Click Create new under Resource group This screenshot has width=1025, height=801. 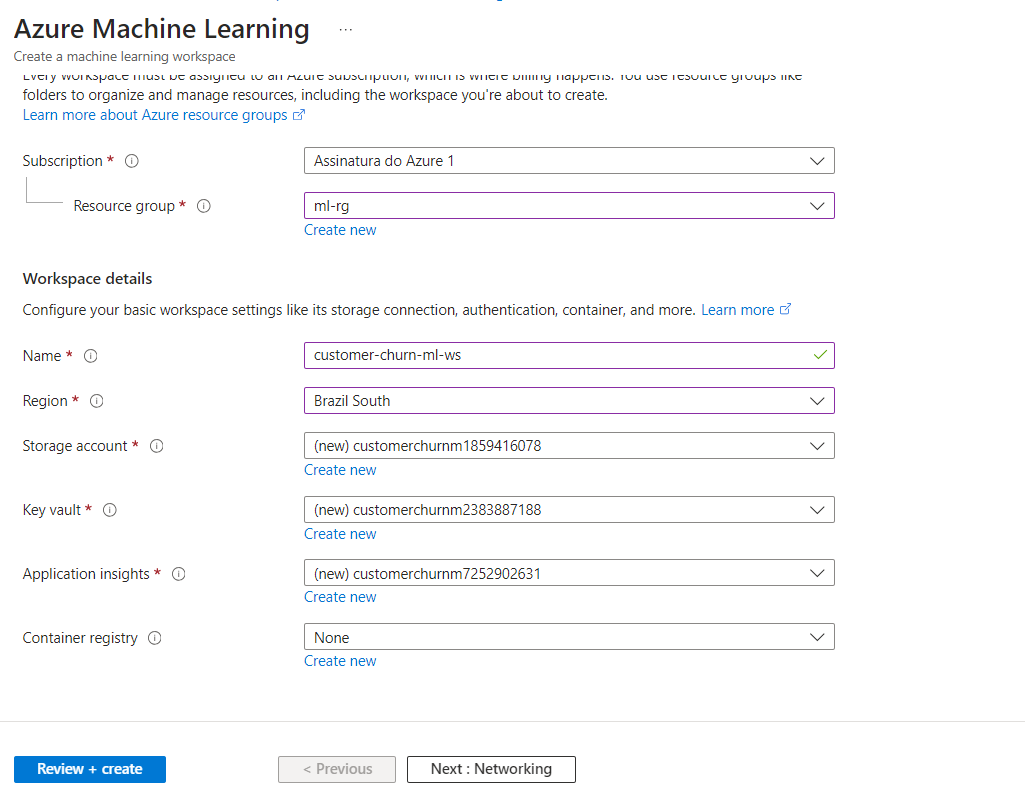(x=340, y=230)
